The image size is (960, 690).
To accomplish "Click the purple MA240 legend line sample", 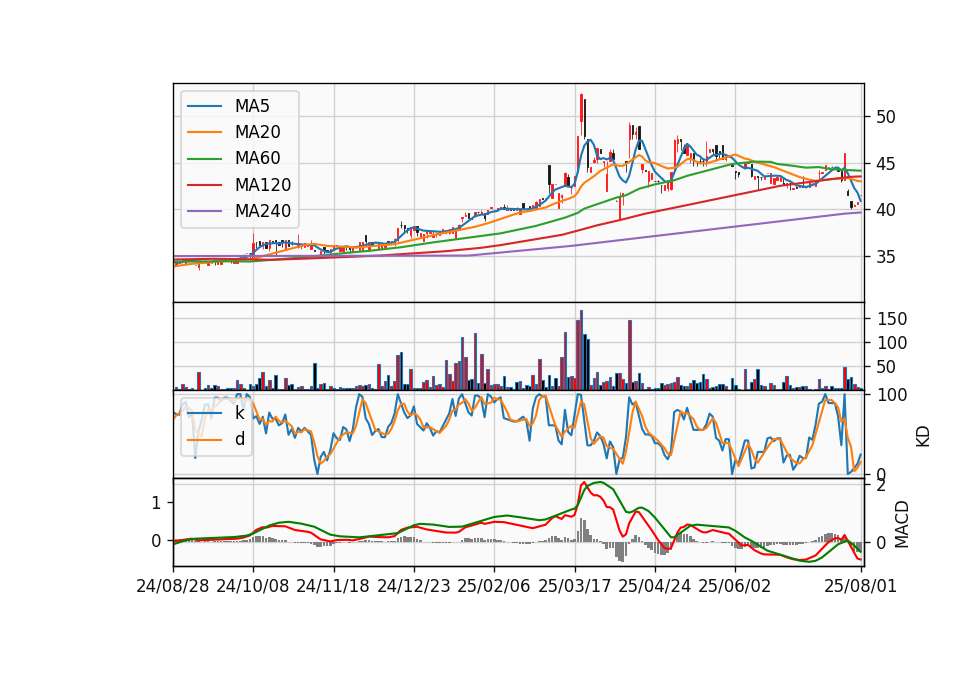I will (204, 211).
